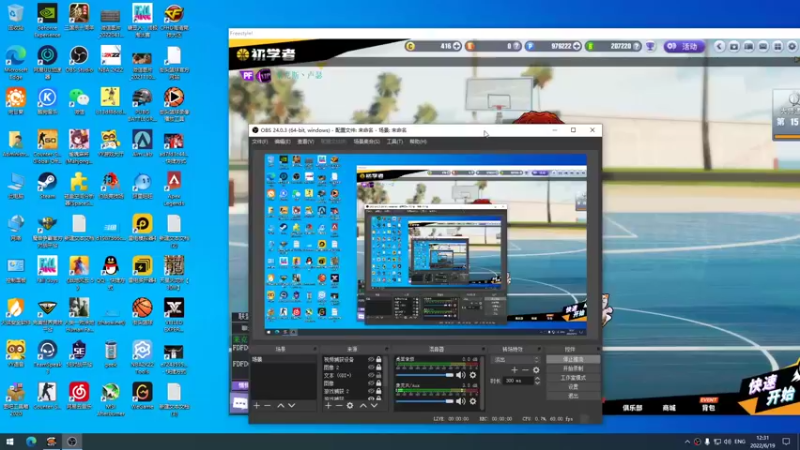Show hidden system tray icons

coord(687,442)
